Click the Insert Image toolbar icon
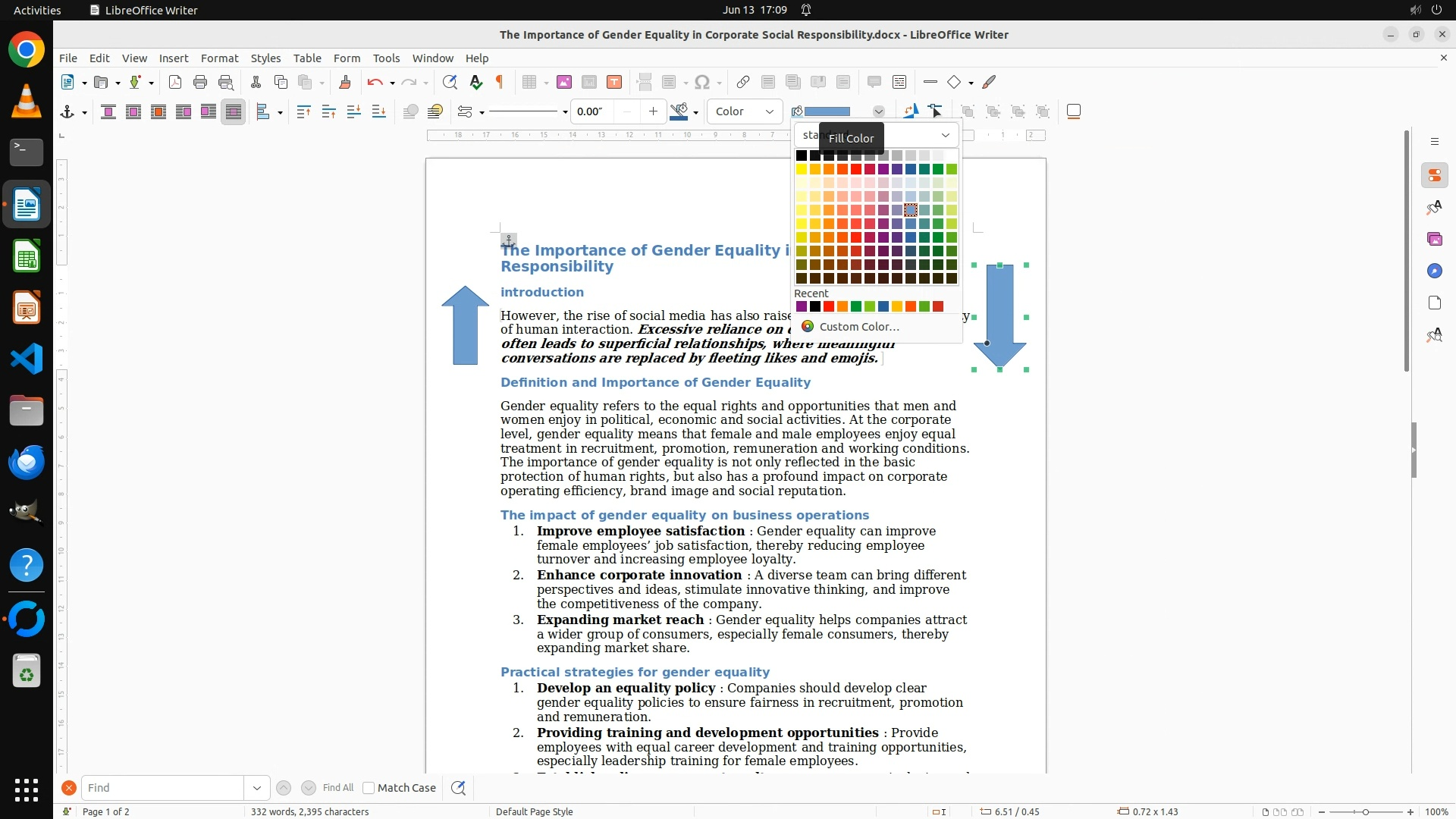The width and height of the screenshot is (1456, 819). (x=563, y=82)
